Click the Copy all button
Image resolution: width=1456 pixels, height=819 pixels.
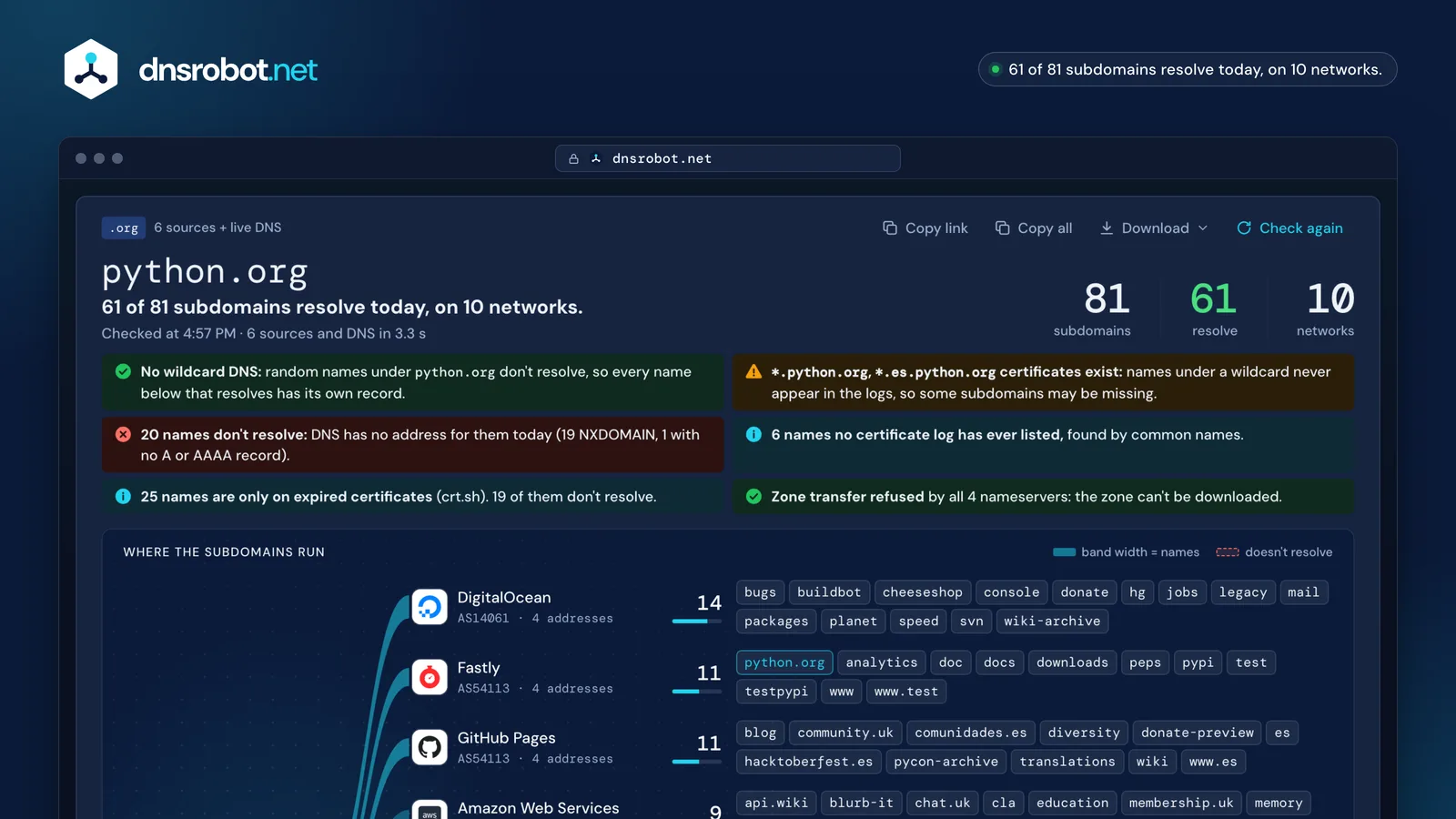click(1034, 228)
